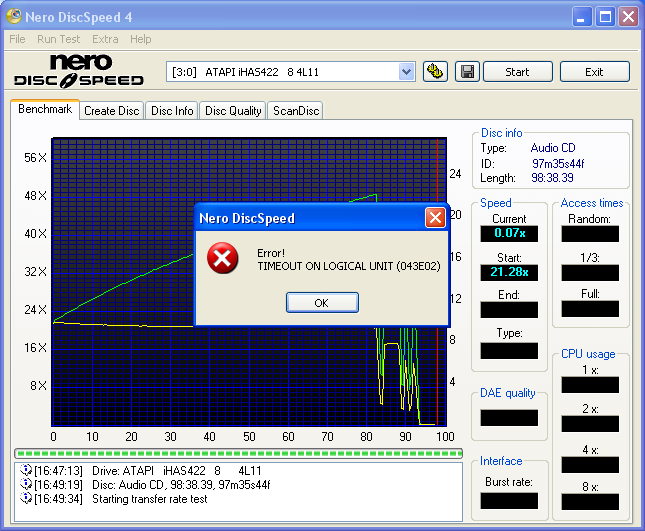The width and height of the screenshot is (645, 531).
Task: Click the Random access time field
Action: 590,234
